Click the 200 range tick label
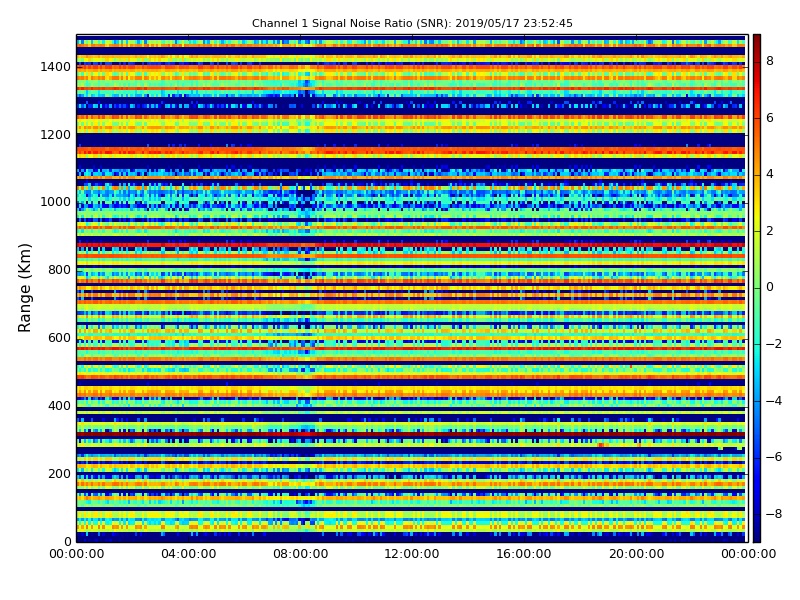The height and width of the screenshot is (600, 800). click(59, 473)
